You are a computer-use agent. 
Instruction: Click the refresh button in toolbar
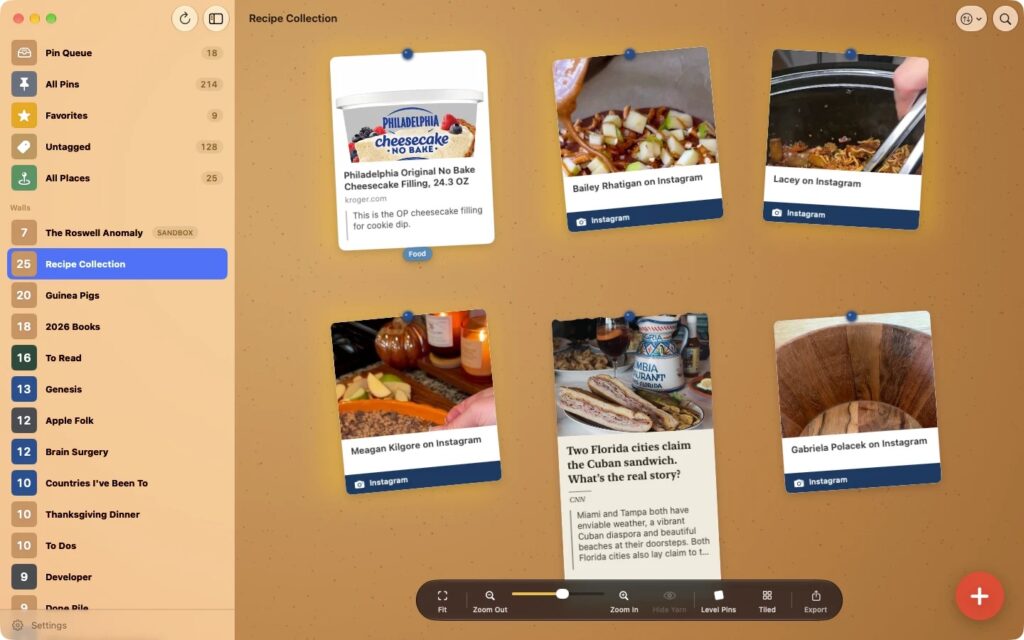185,18
